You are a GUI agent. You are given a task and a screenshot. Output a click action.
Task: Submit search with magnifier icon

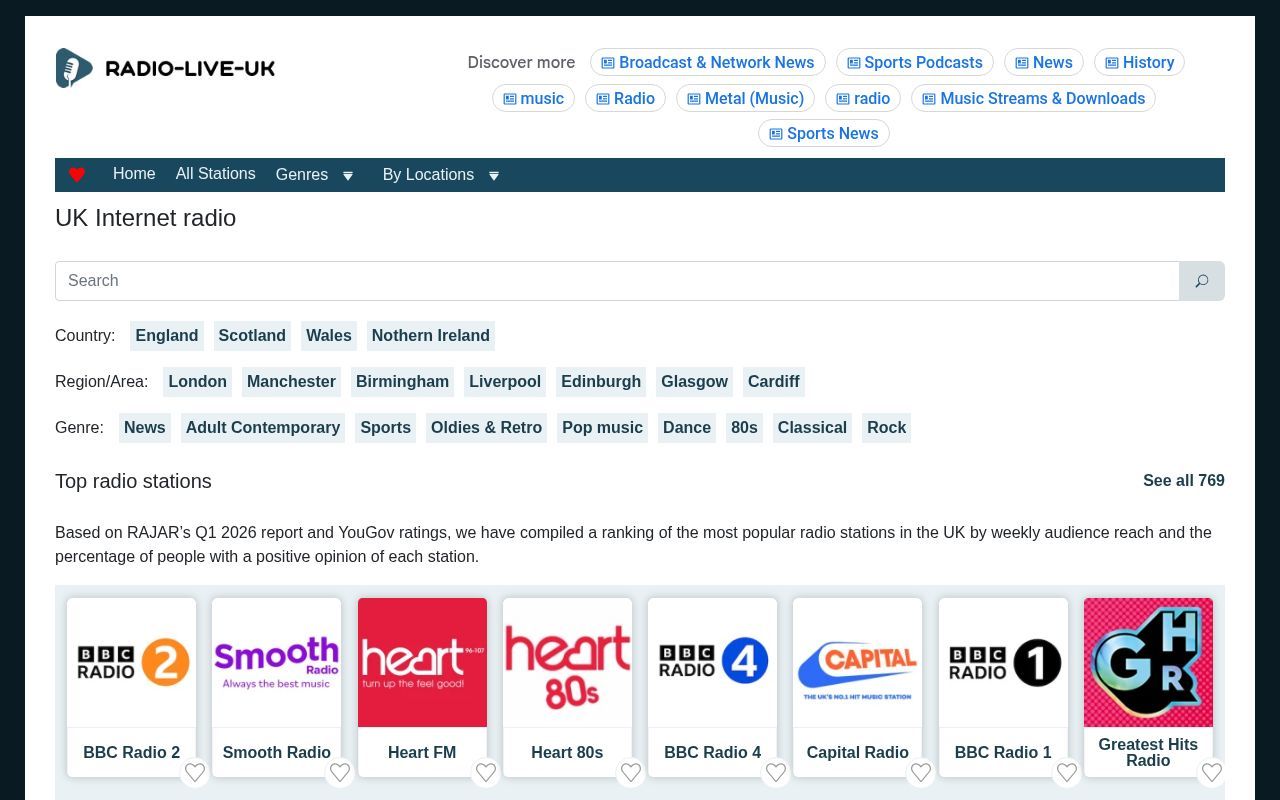(x=1202, y=281)
